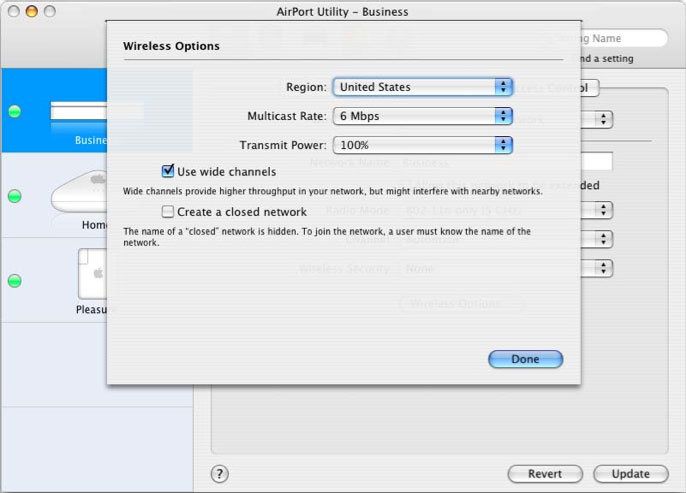Select the Home base station icon
Viewport: 686px width, 493px height.
point(79,192)
